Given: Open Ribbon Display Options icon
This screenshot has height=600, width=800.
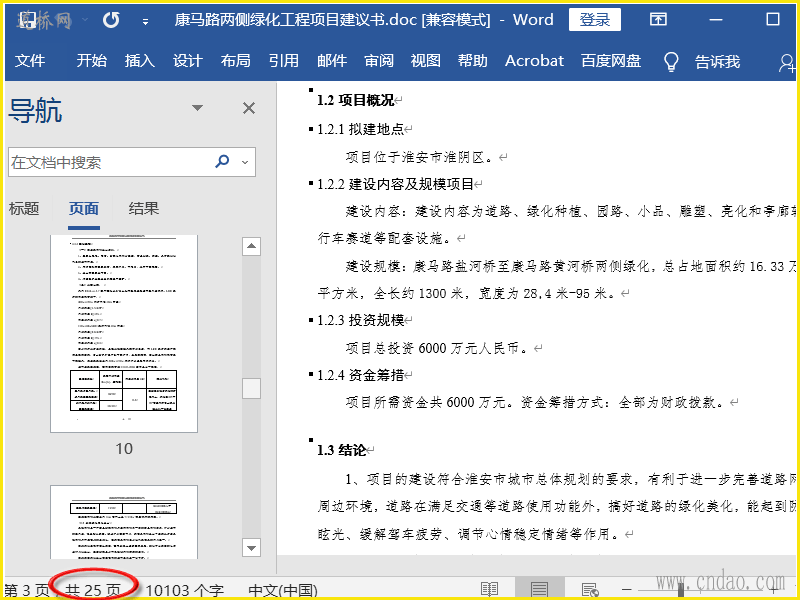Looking at the screenshot, I should coord(658,19).
